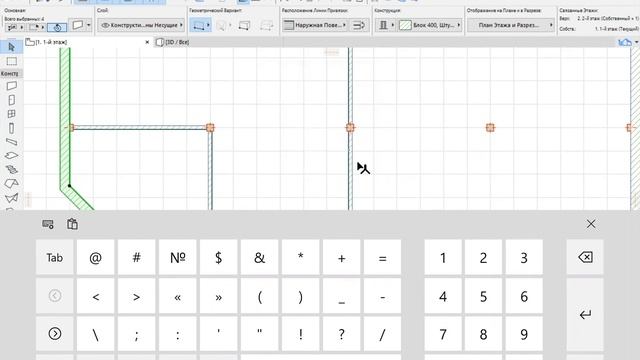Open the keyboard clipboard icon

(x=72, y=224)
